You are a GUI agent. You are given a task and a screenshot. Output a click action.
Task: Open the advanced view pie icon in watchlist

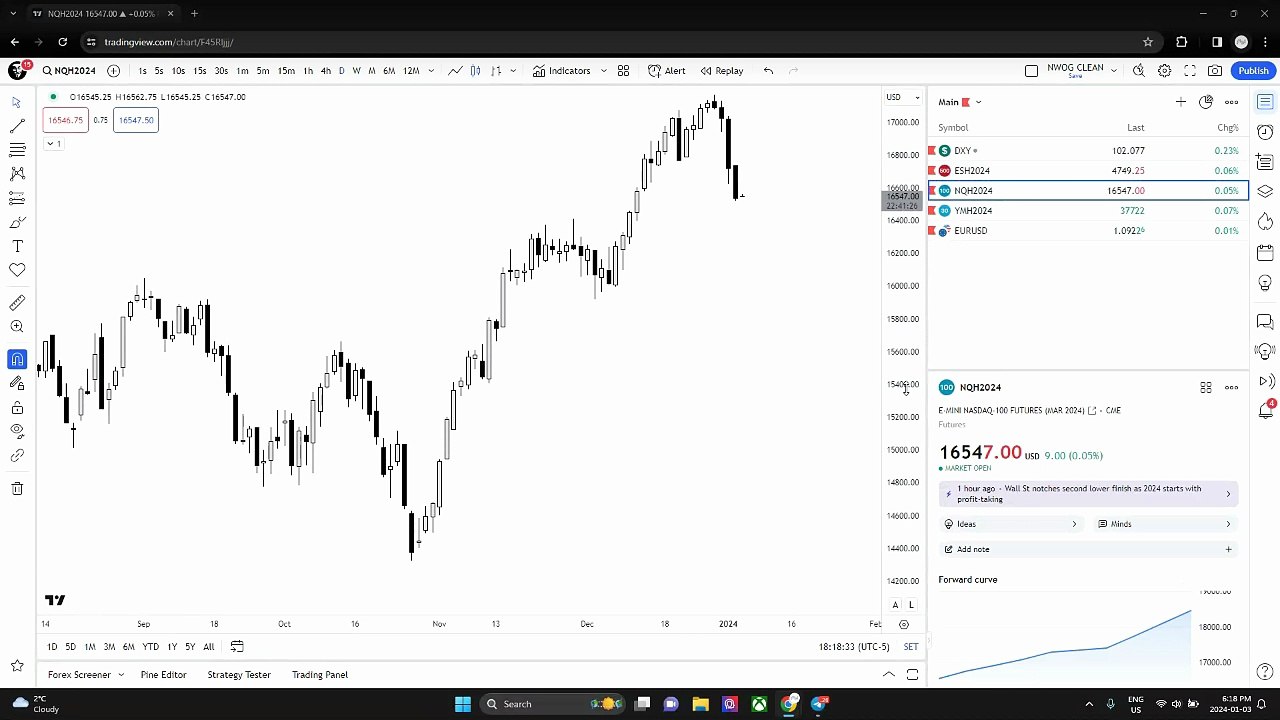(x=1206, y=102)
